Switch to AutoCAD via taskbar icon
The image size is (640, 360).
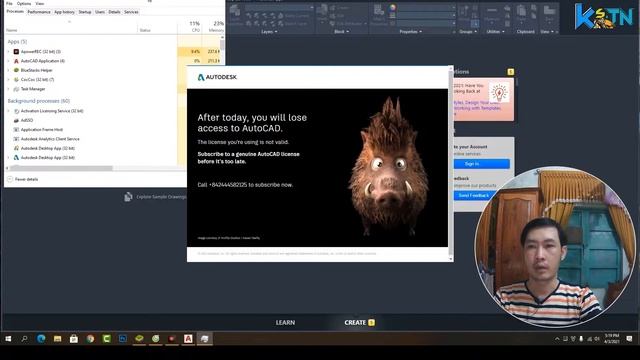point(188,339)
